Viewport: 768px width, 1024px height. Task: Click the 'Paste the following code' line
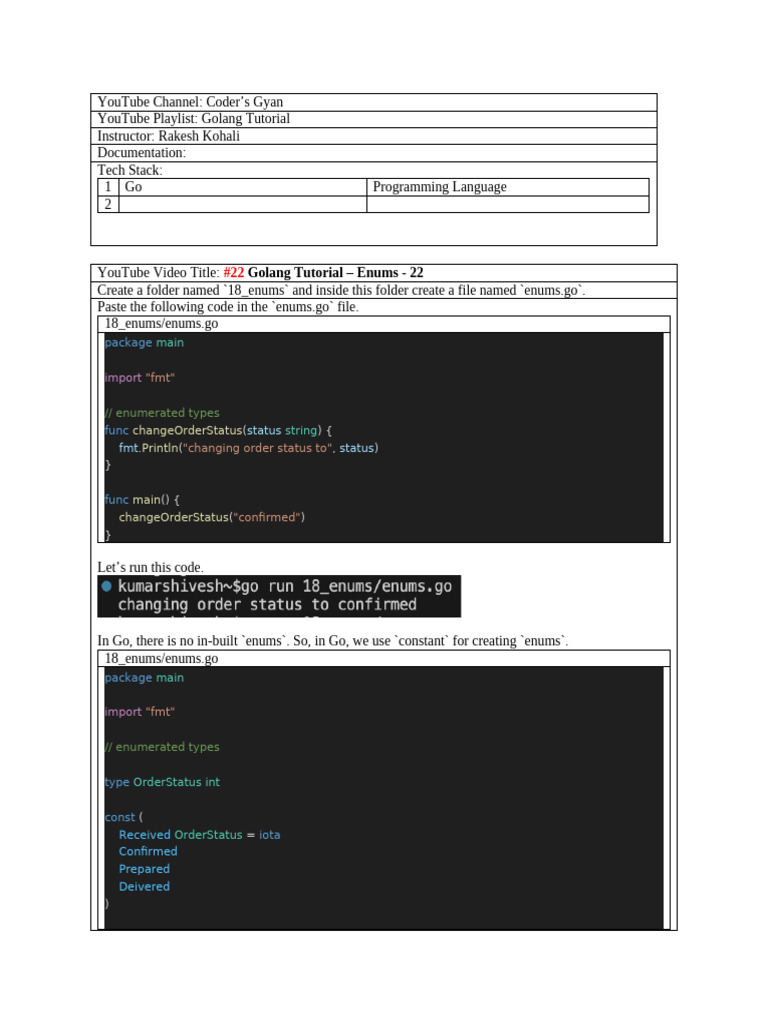(x=228, y=307)
